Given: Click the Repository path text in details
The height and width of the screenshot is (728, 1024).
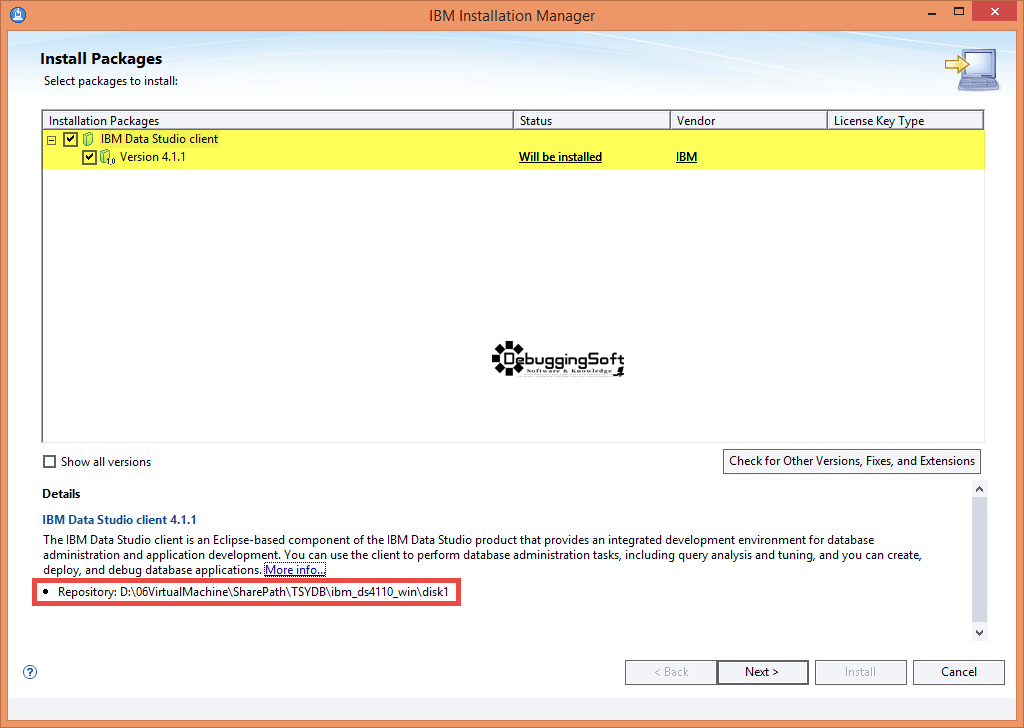Looking at the screenshot, I should (x=253, y=592).
